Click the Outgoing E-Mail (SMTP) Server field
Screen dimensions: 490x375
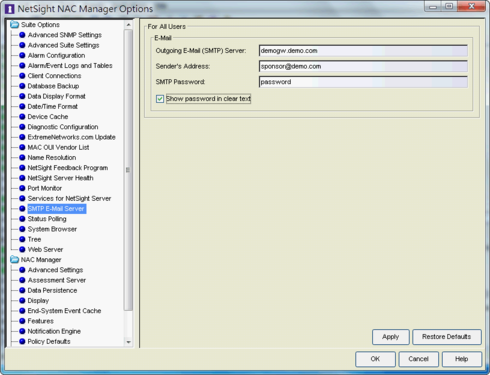[x=363, y=51]
